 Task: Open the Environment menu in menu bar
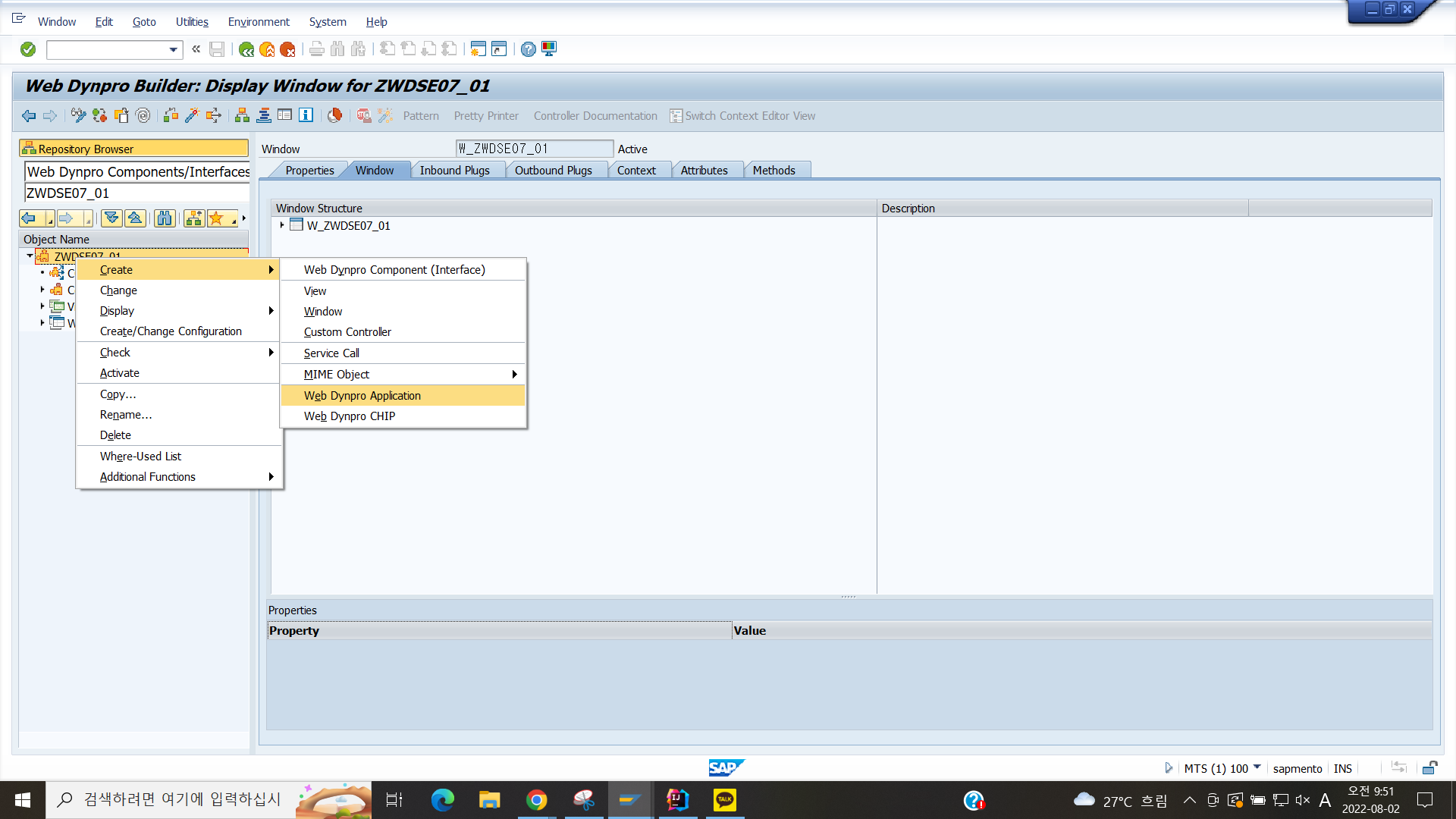[259, 22]
